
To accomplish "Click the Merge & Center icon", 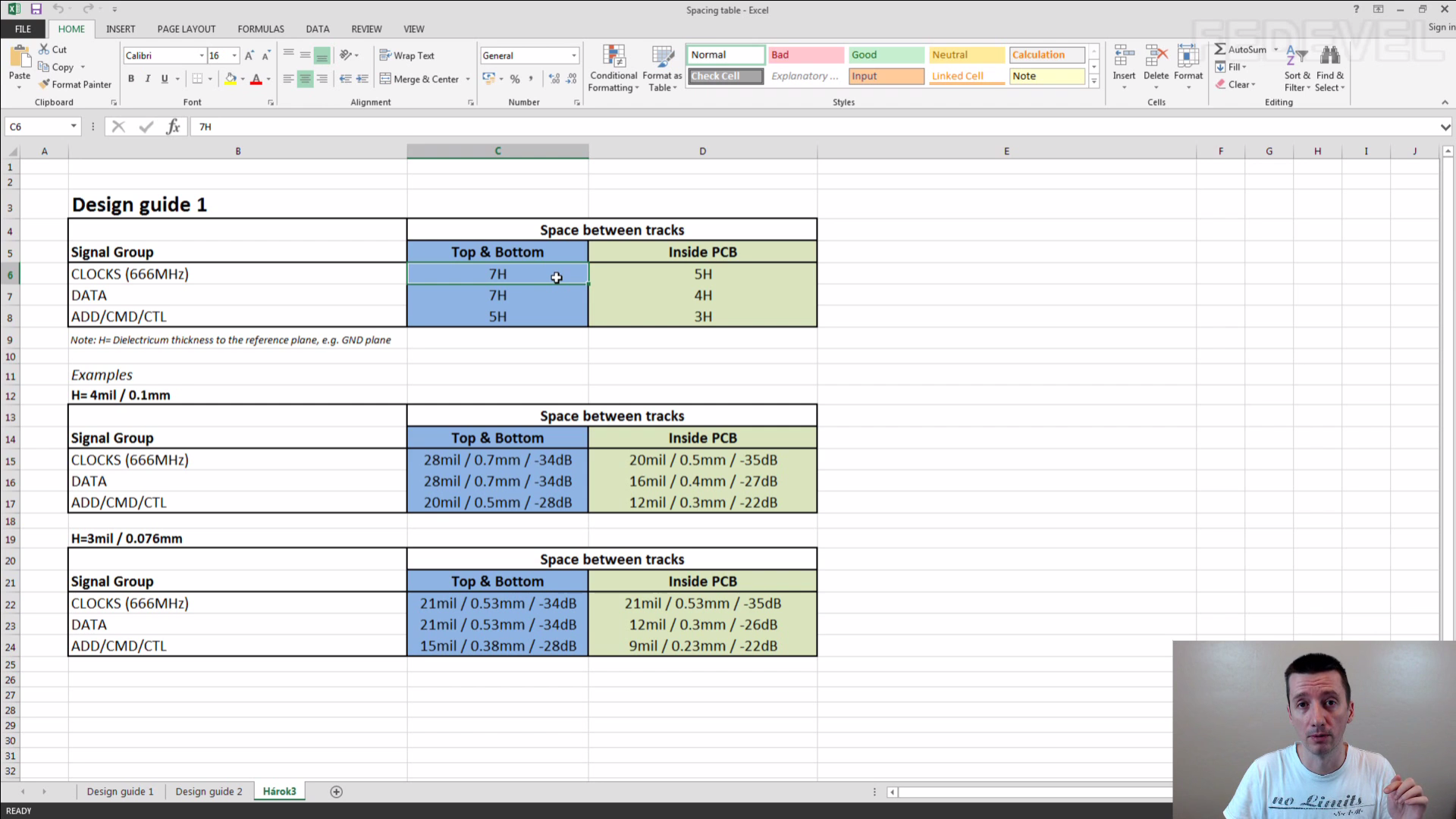I will pyautogui.click(x=385, y=79).
